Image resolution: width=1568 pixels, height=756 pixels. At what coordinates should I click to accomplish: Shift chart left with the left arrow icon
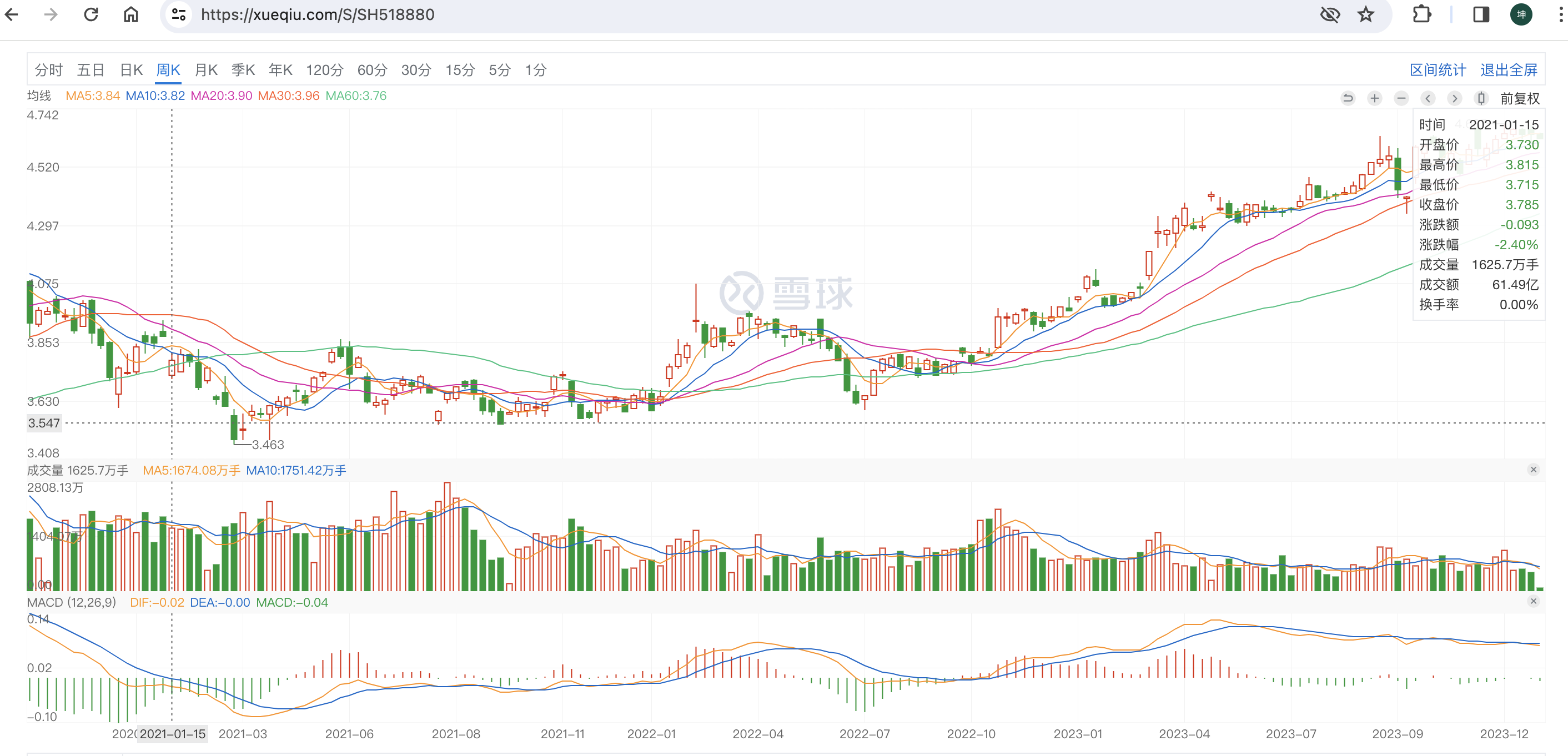(1428, 98)
